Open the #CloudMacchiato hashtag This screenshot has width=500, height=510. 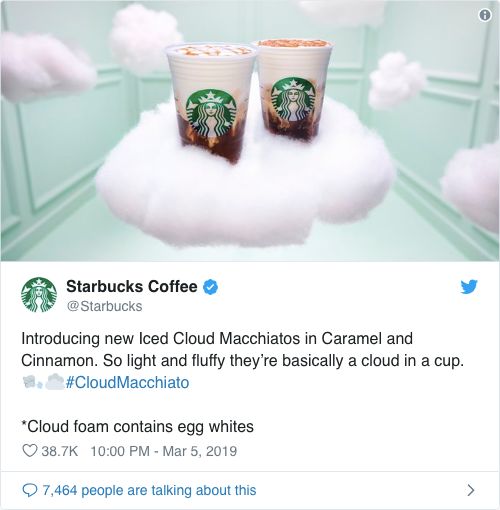128,382
